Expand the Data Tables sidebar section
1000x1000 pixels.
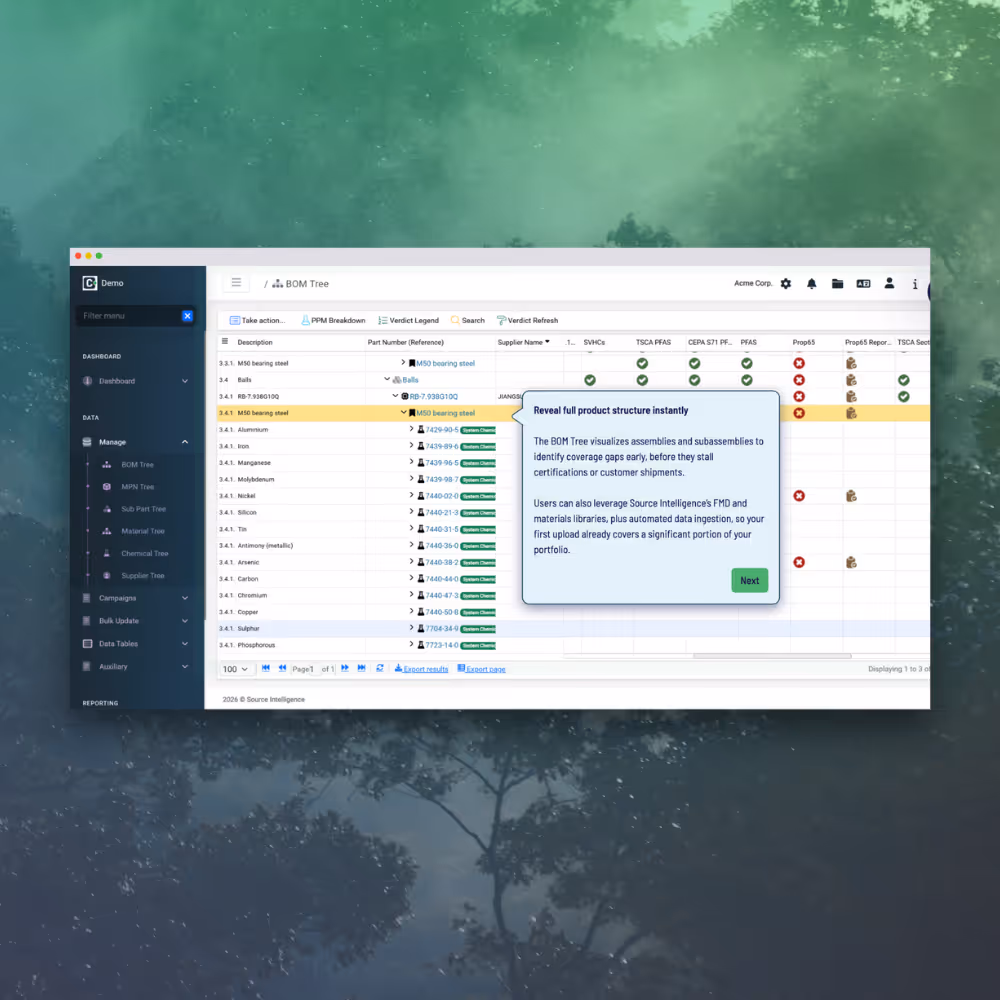click(135, 644)
